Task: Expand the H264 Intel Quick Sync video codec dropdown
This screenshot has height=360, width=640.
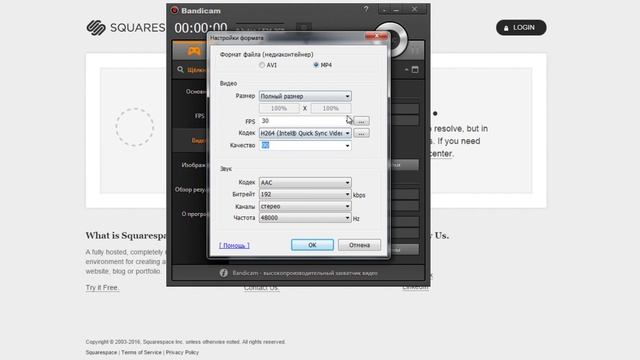Action: (305, 133)
